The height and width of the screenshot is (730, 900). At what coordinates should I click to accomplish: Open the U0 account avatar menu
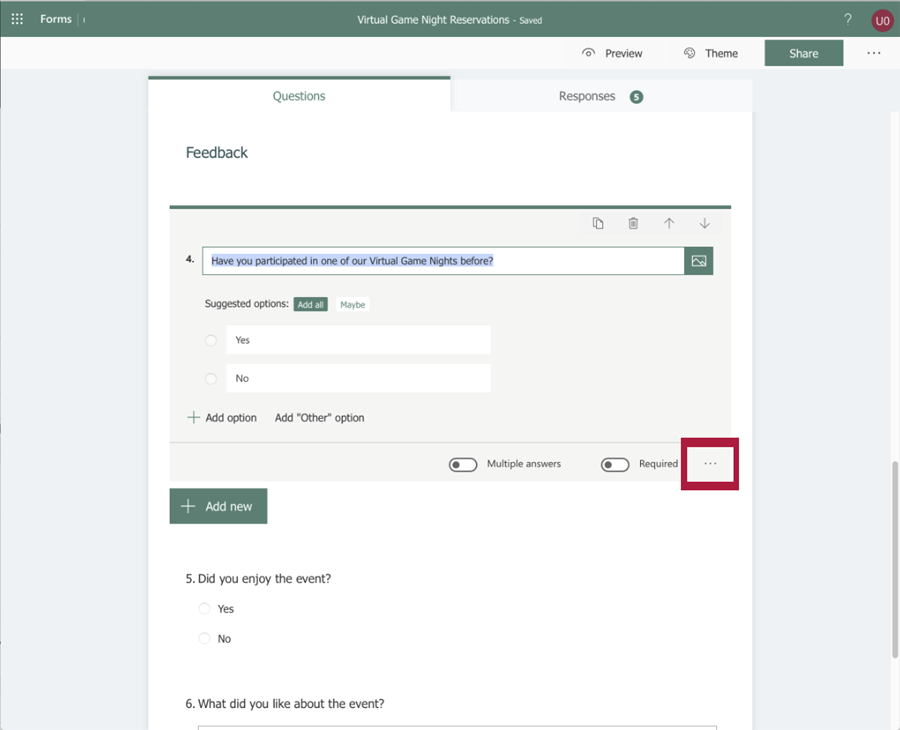tap(880, 19)
